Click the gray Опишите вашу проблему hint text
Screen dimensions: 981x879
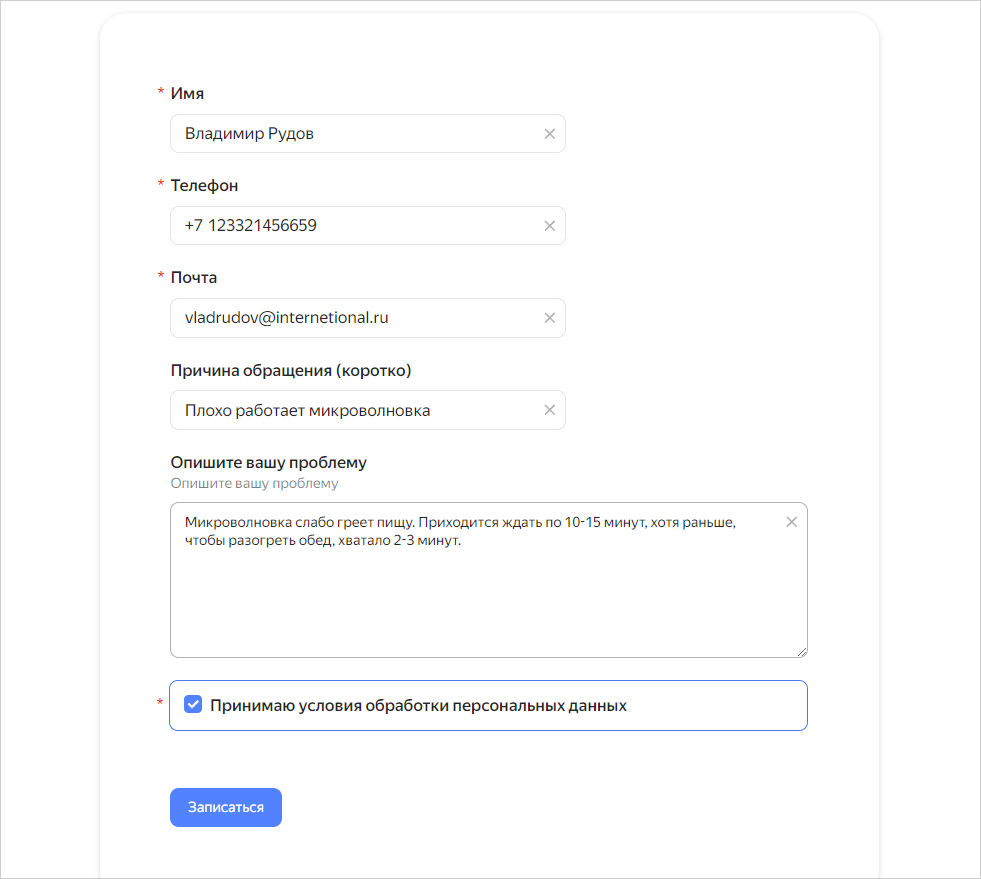coord(255,484)
